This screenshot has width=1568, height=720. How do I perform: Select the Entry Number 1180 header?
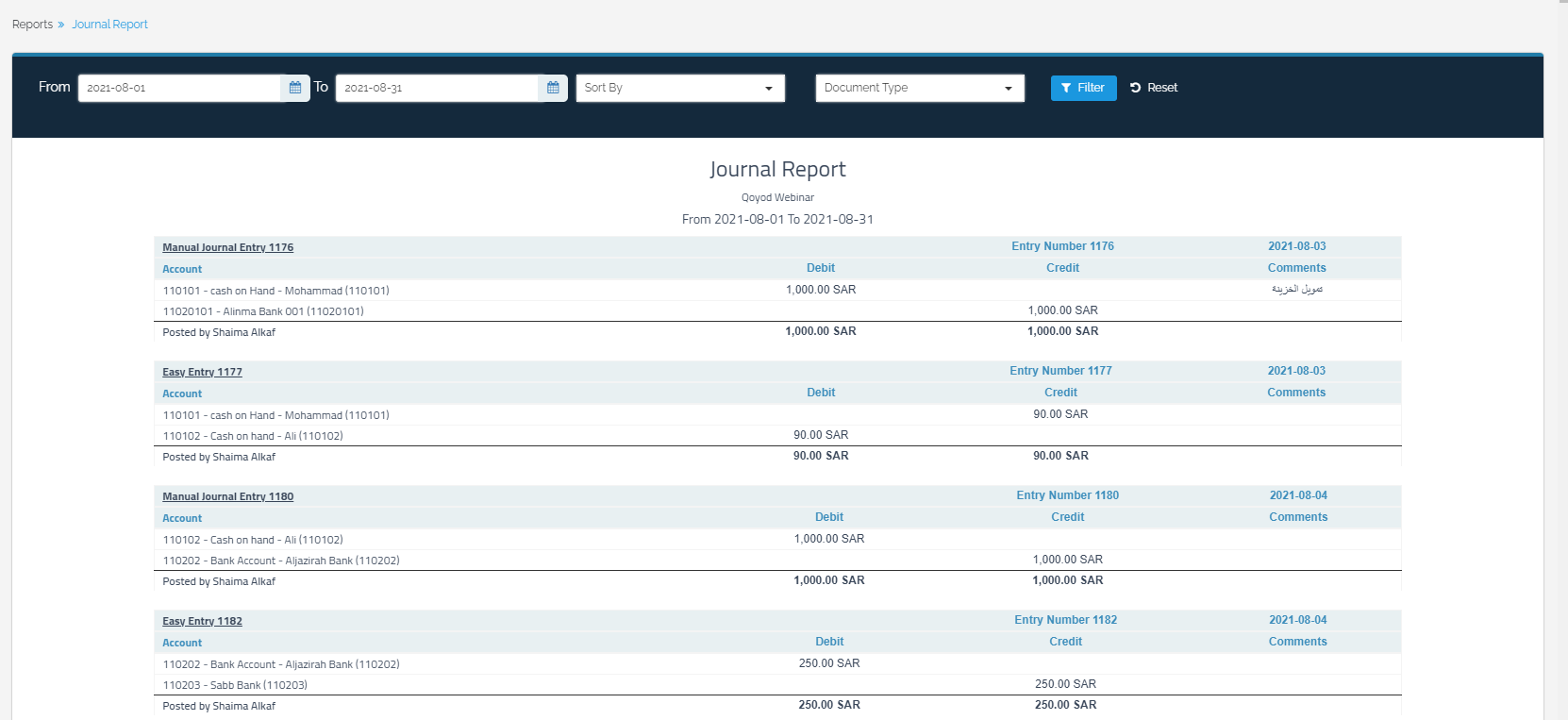[1067, 495]
